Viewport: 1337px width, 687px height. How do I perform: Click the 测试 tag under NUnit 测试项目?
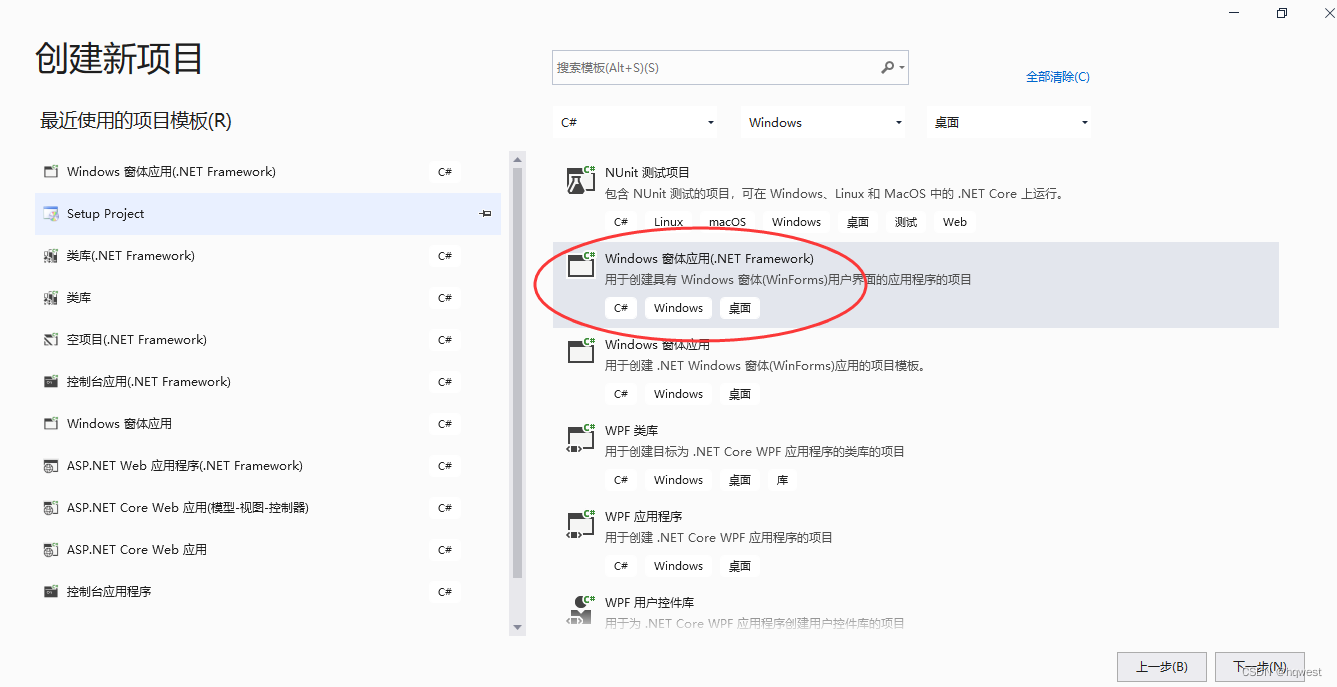[906, 222]
